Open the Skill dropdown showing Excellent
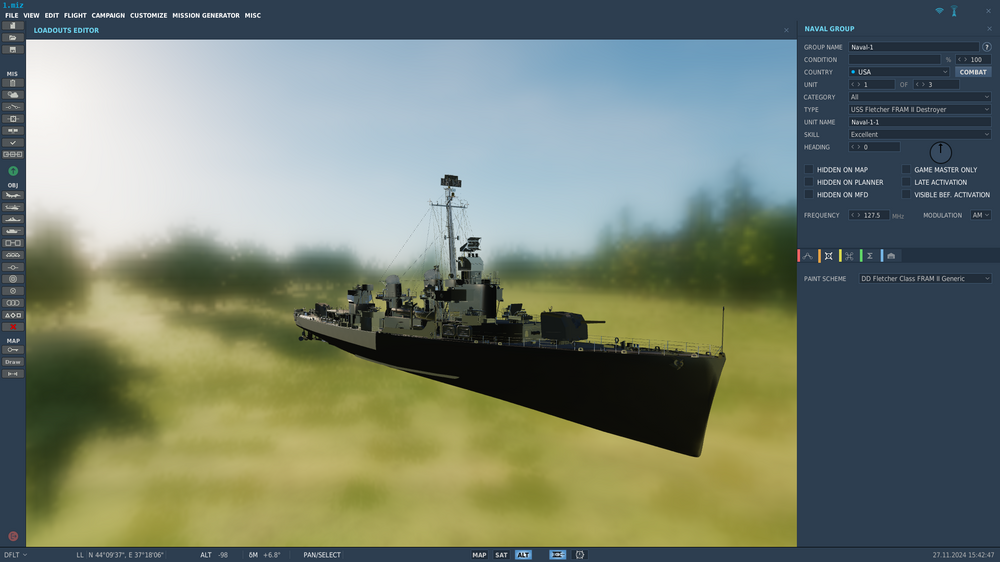 point(920,135)
